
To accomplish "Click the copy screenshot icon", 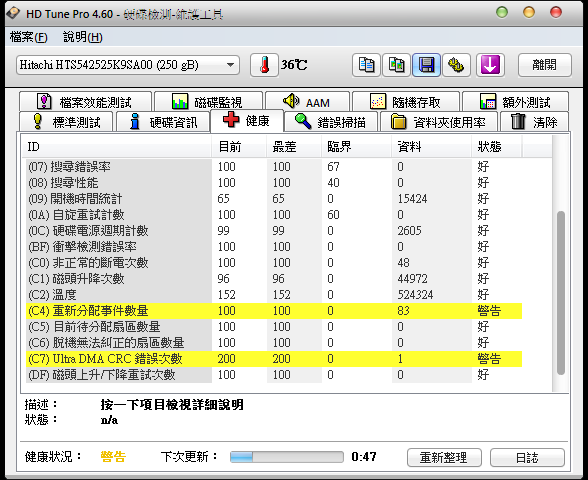I will coord(396,65).
